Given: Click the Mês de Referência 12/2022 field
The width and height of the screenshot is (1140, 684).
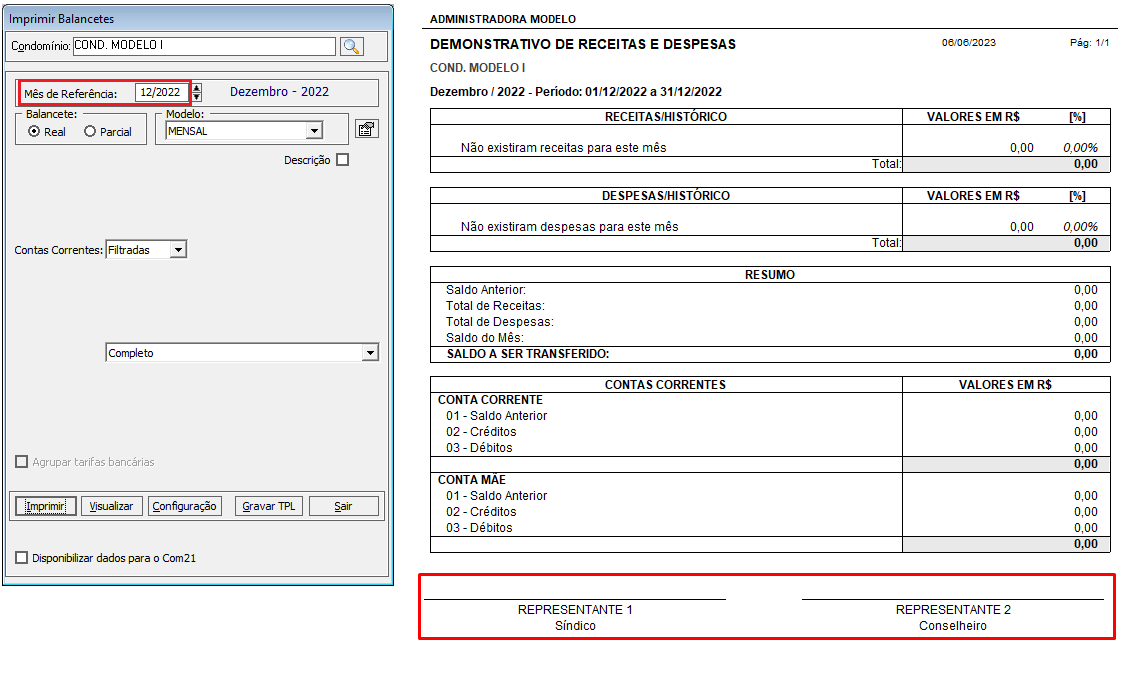Looking at the screenshot, I should pyautogui.click(x=161, y=93).
